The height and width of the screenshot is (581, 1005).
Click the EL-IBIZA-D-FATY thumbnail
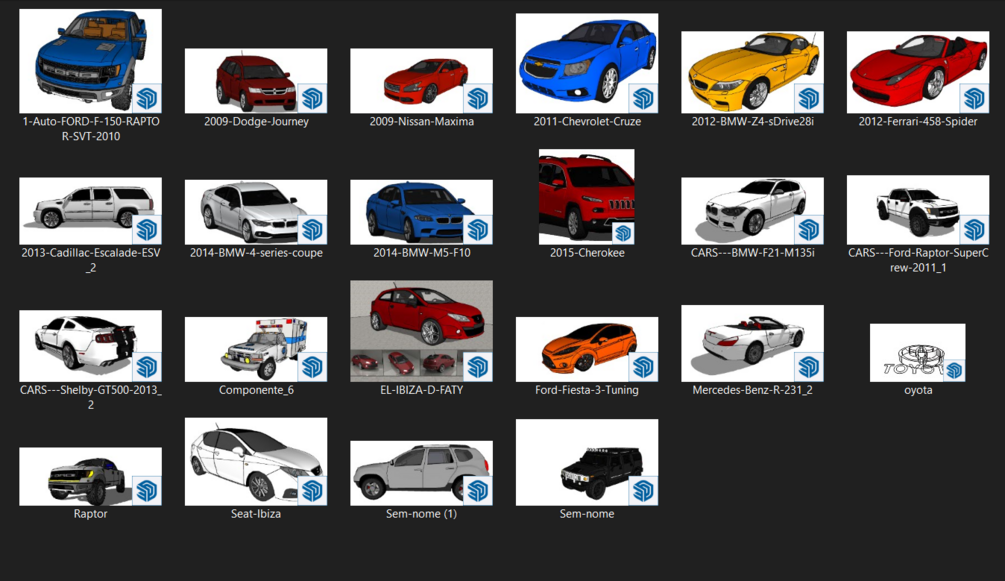pos(421,331)
